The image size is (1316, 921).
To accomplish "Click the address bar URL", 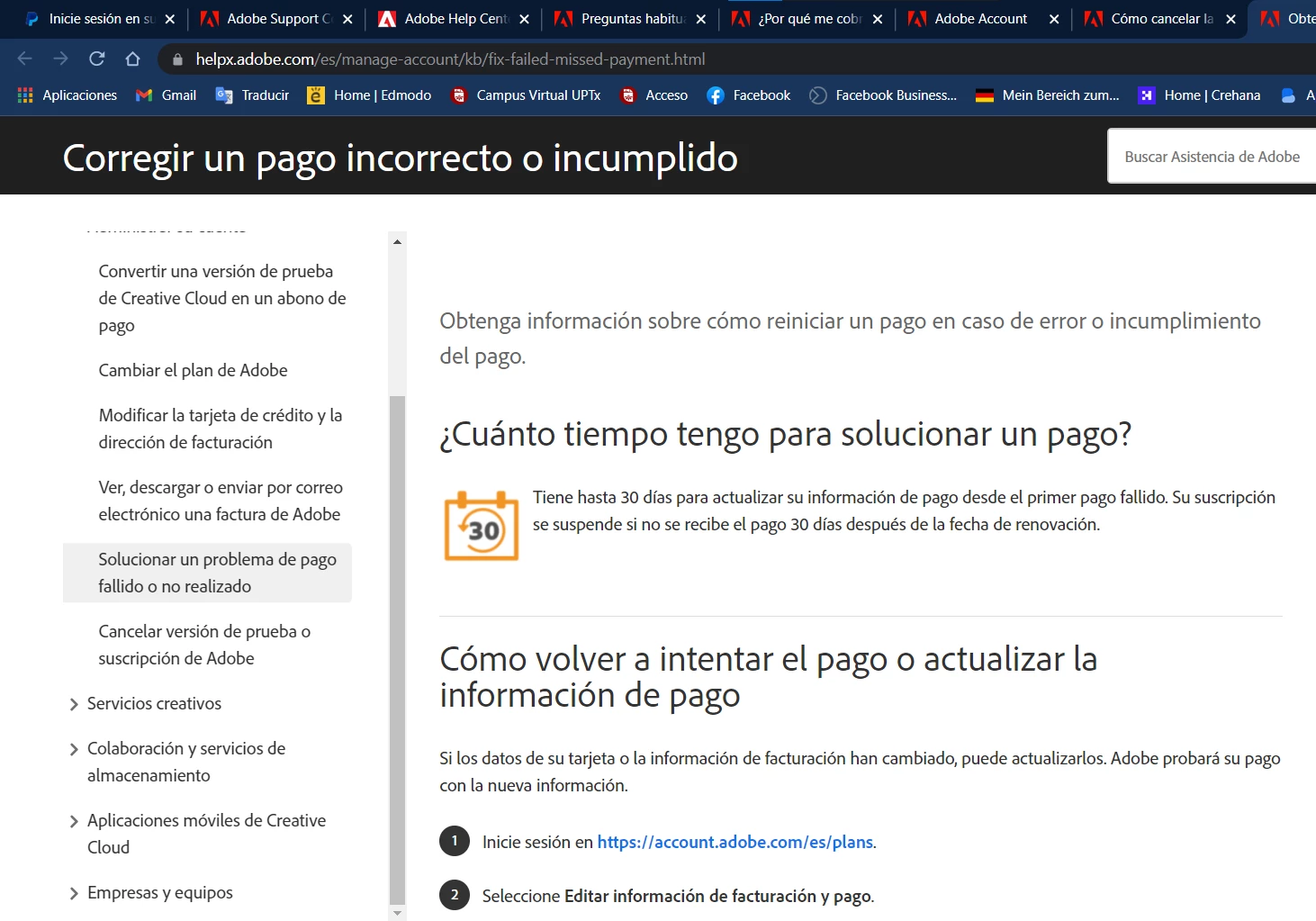I will coord(450,59).
